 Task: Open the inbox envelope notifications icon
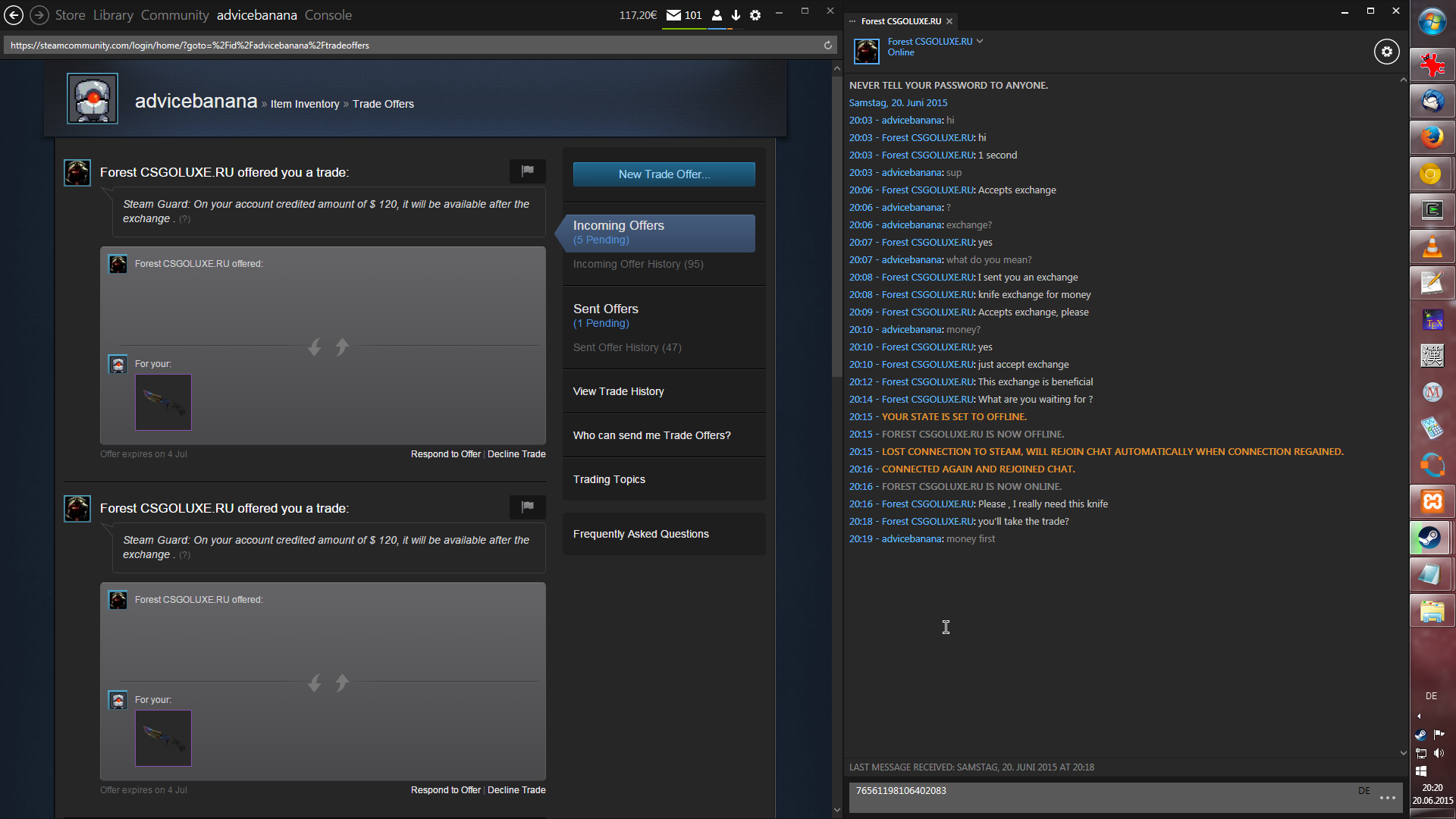673,14
